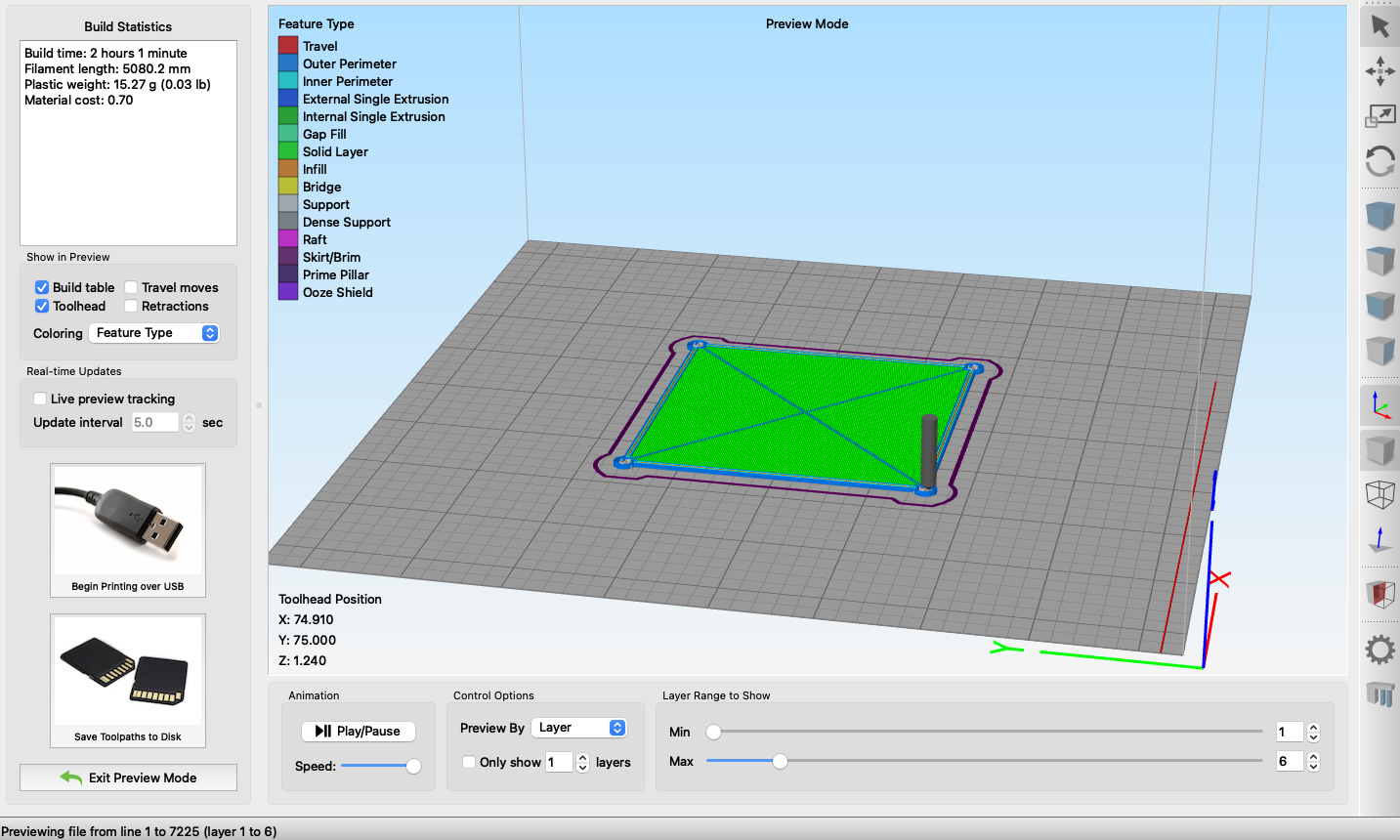Switch to the fourth gray cube view

1379,350
